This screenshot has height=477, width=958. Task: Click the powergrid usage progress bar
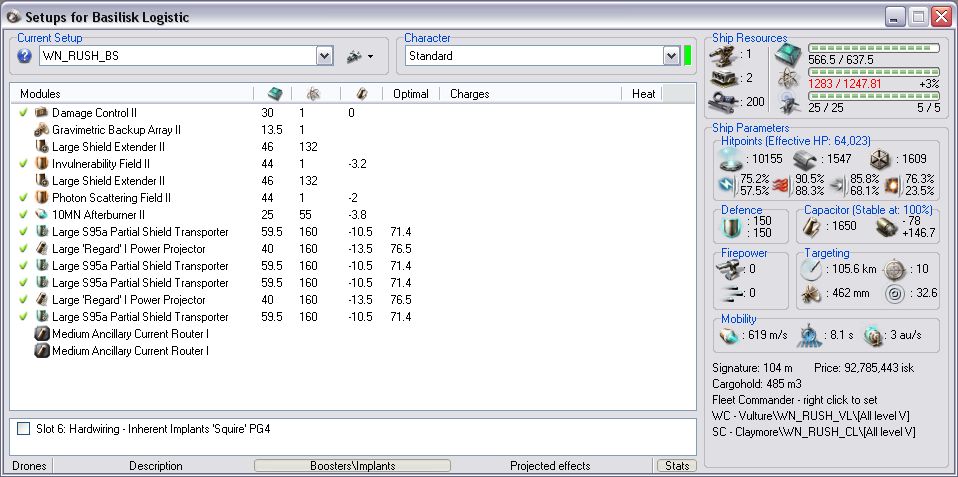pyautogui.click(x=874, y=72)
